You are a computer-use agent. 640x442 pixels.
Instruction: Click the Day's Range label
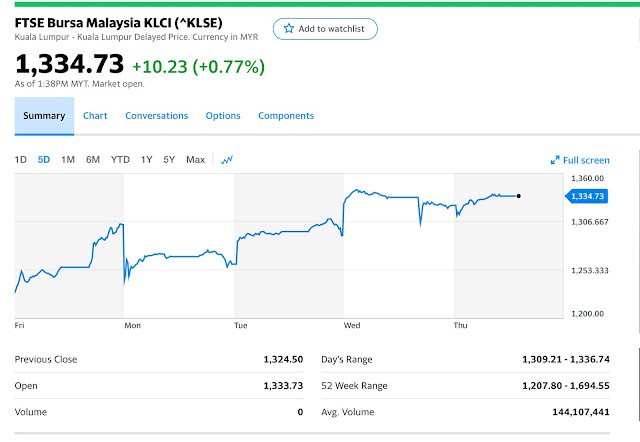pos(347,360)
